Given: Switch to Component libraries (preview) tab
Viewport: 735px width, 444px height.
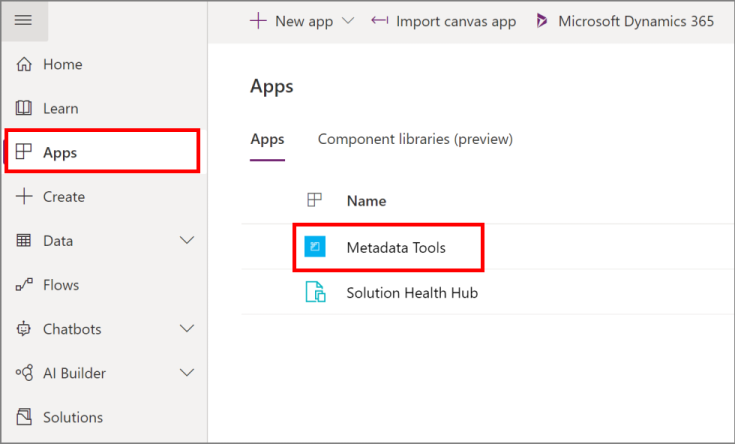Looking at the screenshot, I should 415,139.
